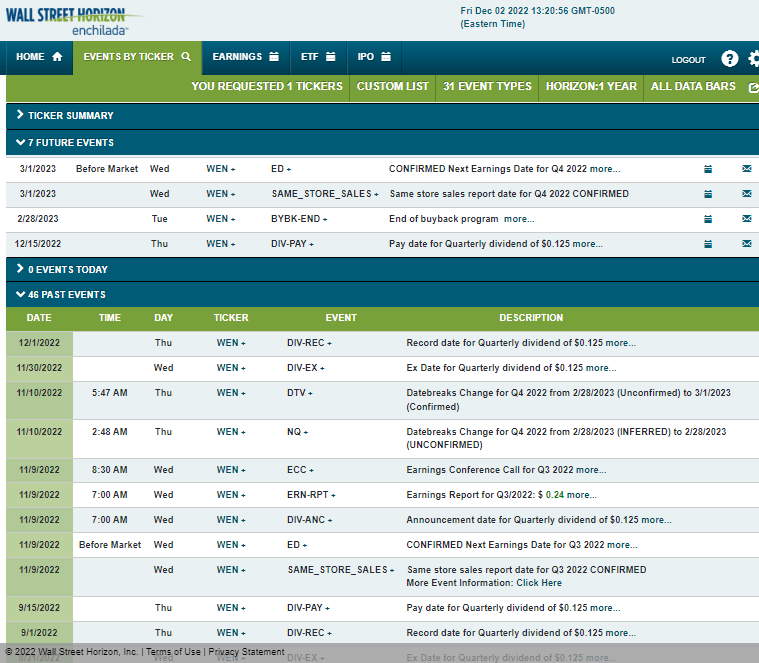Open the Terms of Use link

[175, 652]
